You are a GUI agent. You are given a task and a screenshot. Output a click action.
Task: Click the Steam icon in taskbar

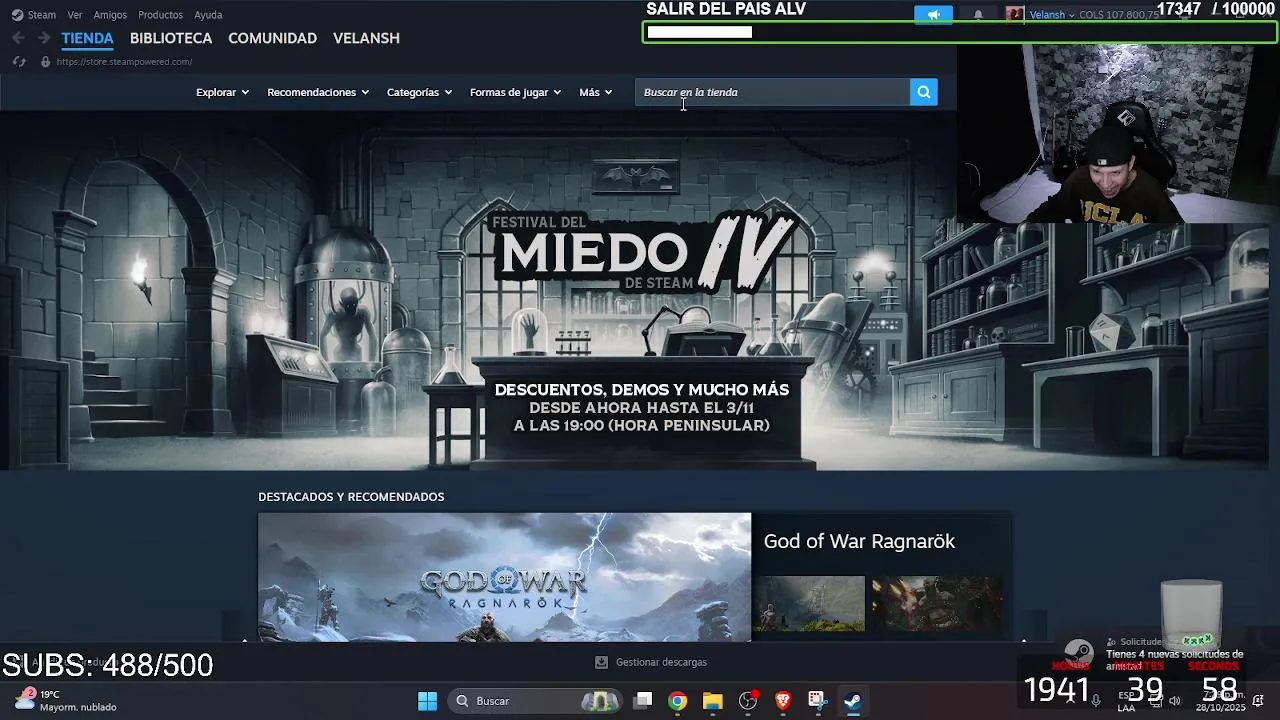(x=852, y=701)
